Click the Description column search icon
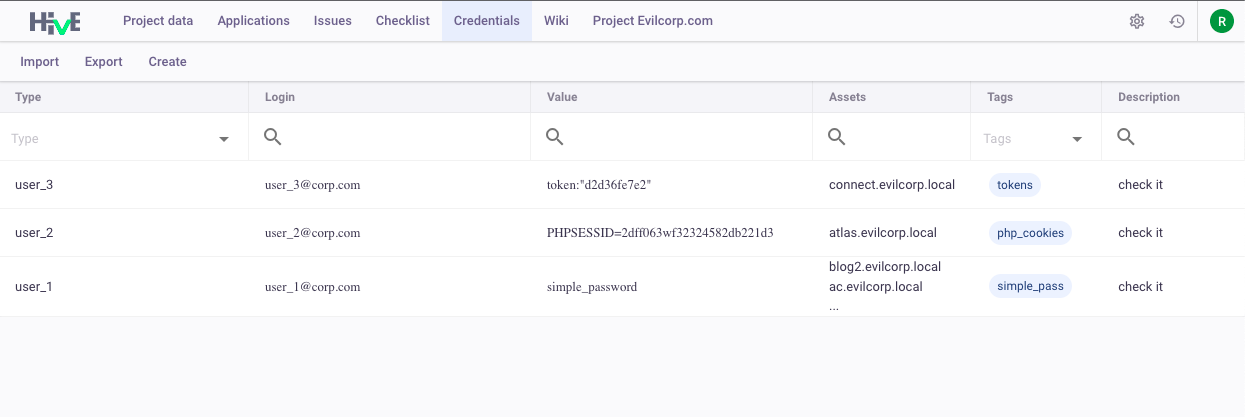Viewport: 1245px width, 417px height. coord(1125,137)
